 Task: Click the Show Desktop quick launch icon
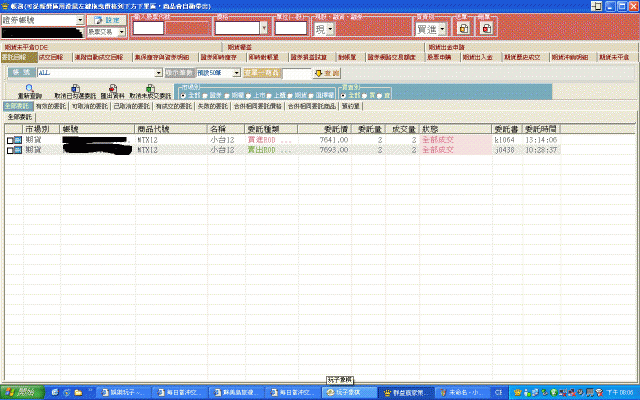coord(55,392)
